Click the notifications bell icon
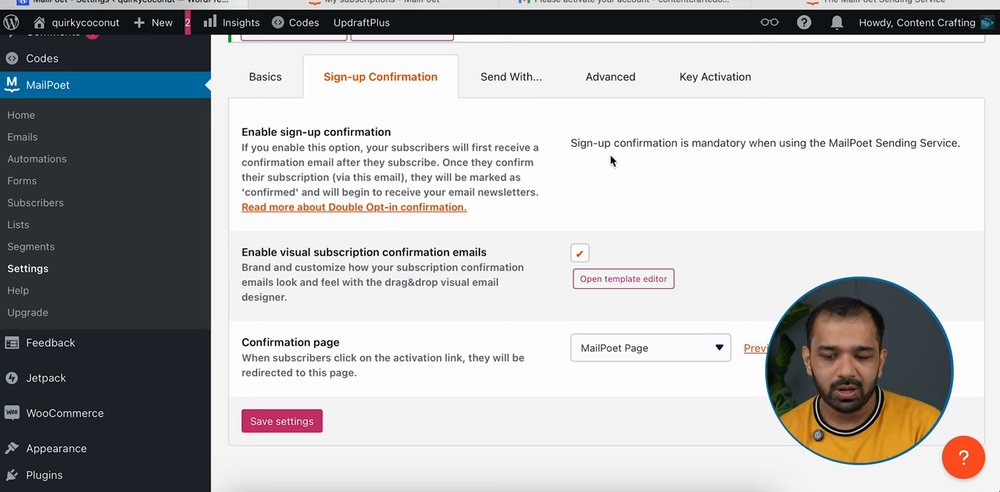The height and width of the screenshot is (492, 1000). click(837, 22)
